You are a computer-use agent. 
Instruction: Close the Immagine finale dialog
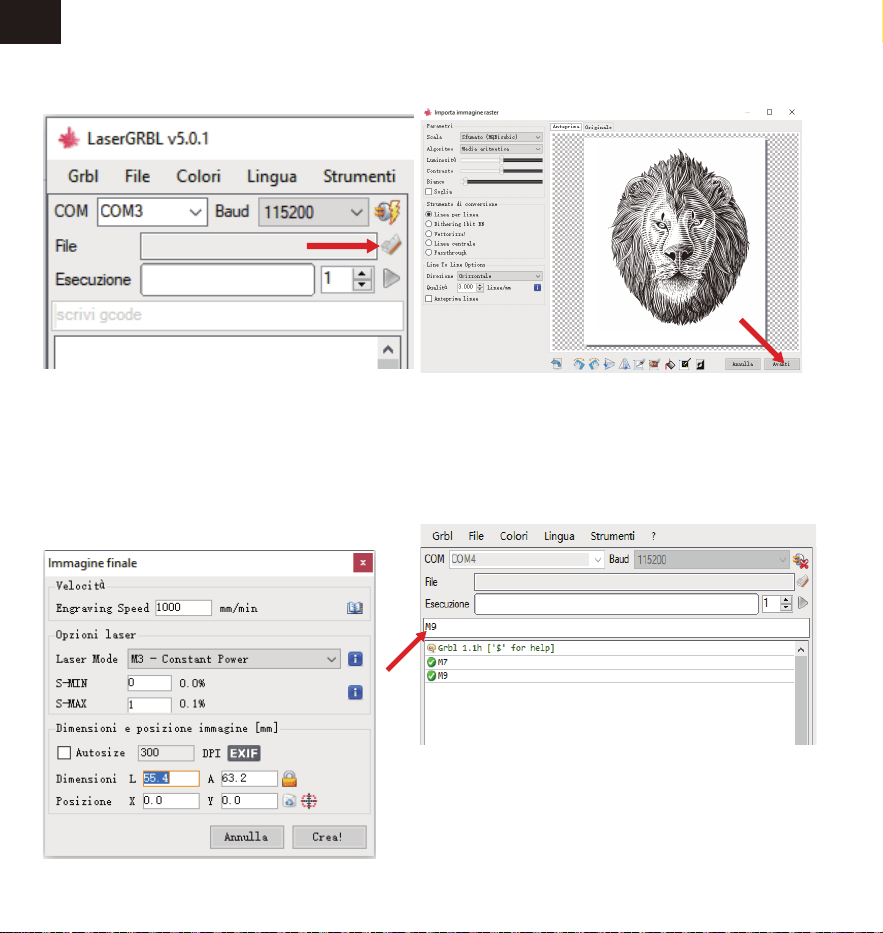click(363, 562)
